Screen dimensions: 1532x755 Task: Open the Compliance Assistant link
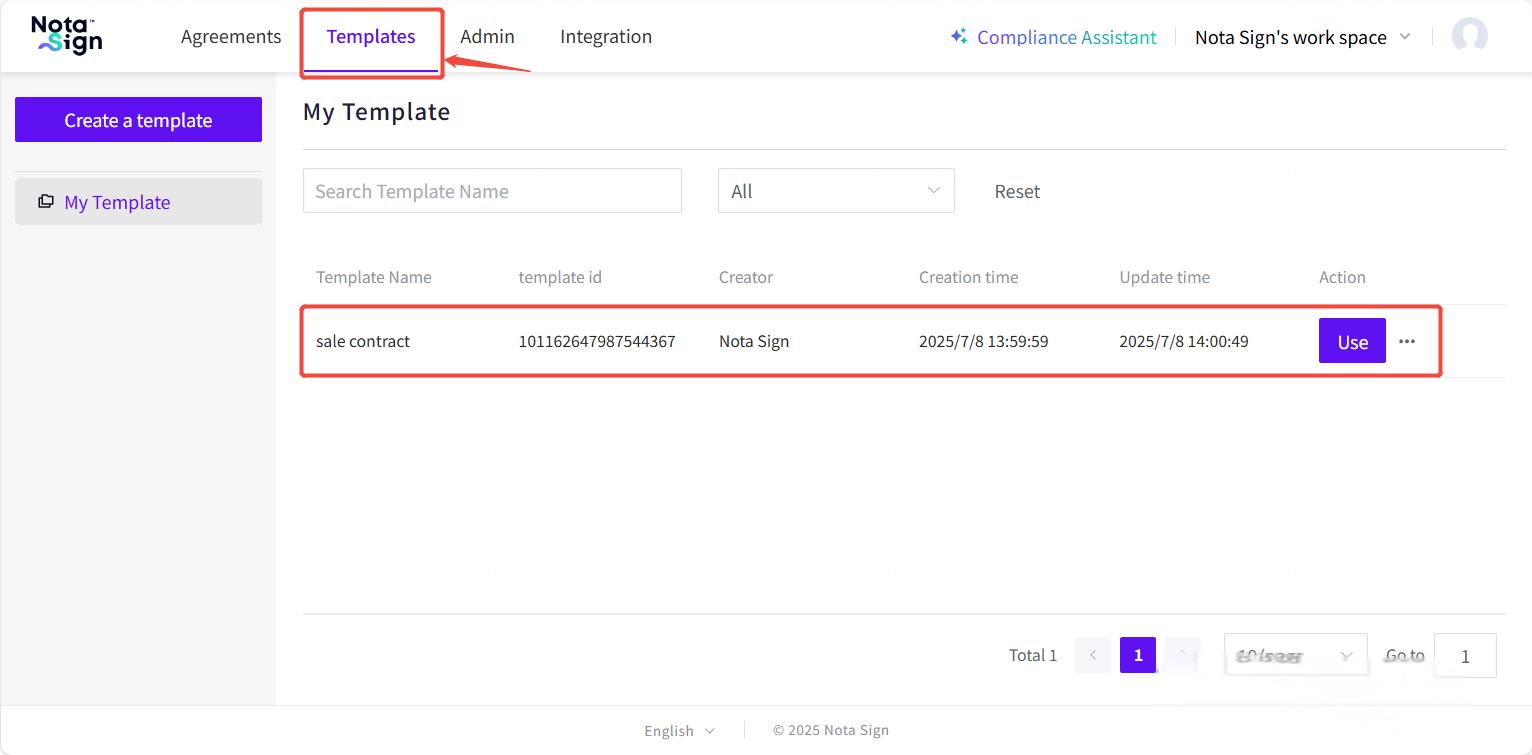click(x=1066, y=37)
